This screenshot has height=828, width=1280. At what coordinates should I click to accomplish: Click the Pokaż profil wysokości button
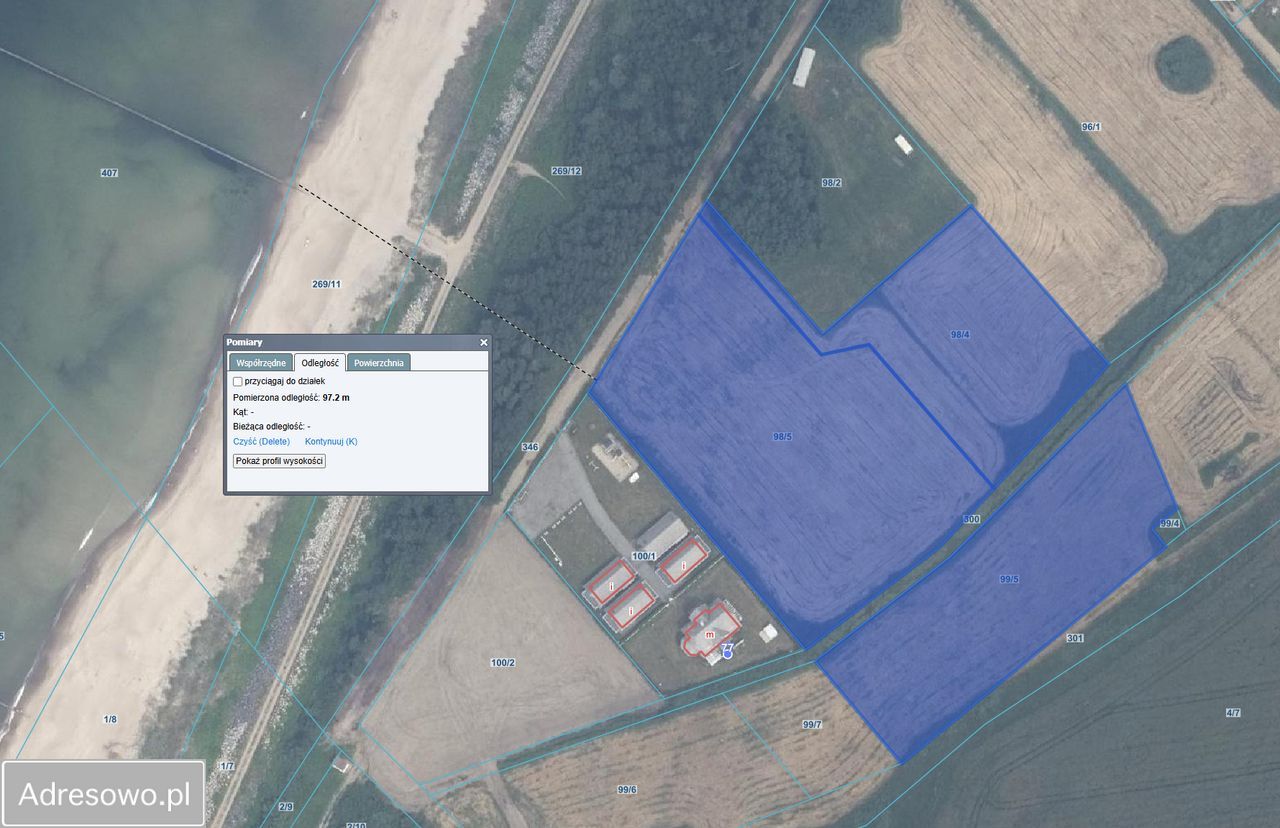[279, 461]
